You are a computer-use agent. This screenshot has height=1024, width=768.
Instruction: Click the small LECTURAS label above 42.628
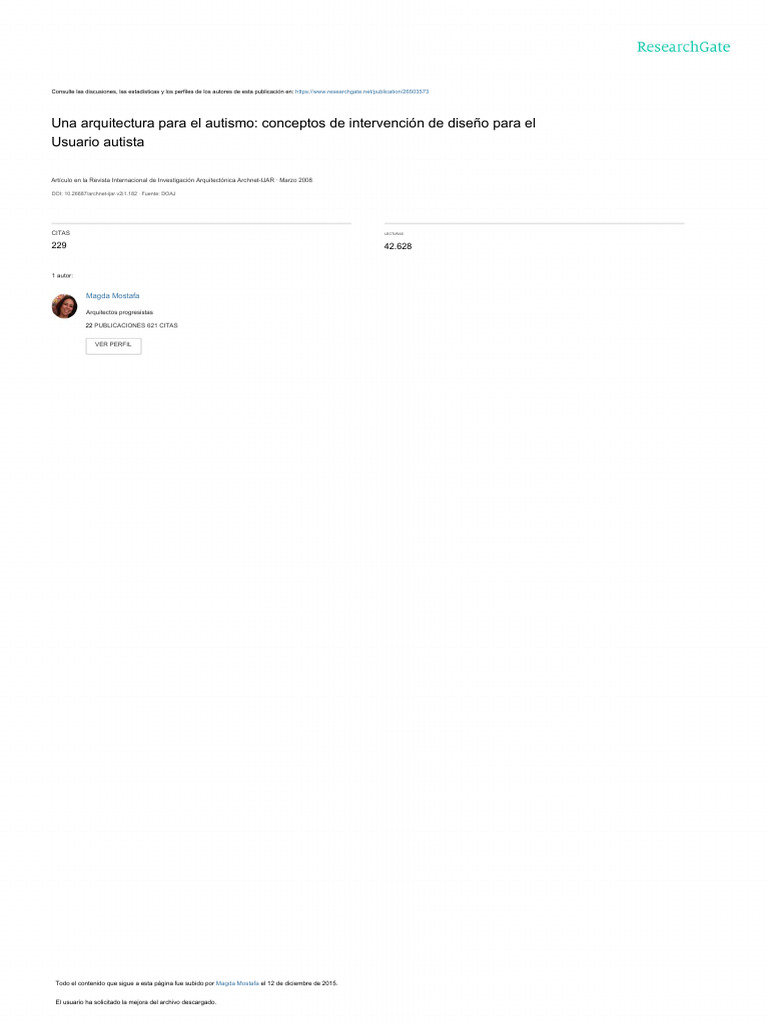coord(394,234)
